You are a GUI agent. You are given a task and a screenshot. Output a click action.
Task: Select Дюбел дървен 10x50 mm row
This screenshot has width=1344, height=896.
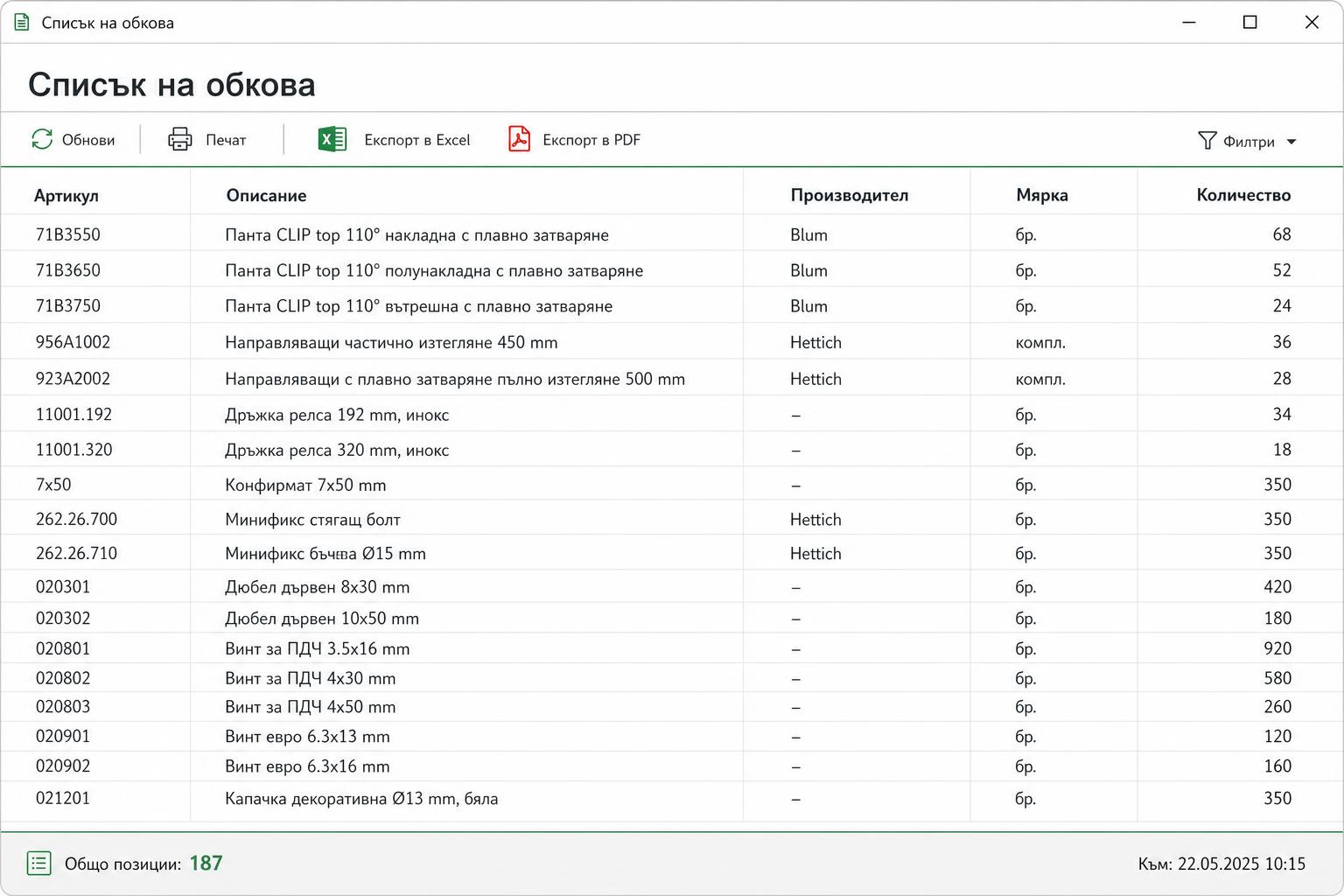point(672,618)
